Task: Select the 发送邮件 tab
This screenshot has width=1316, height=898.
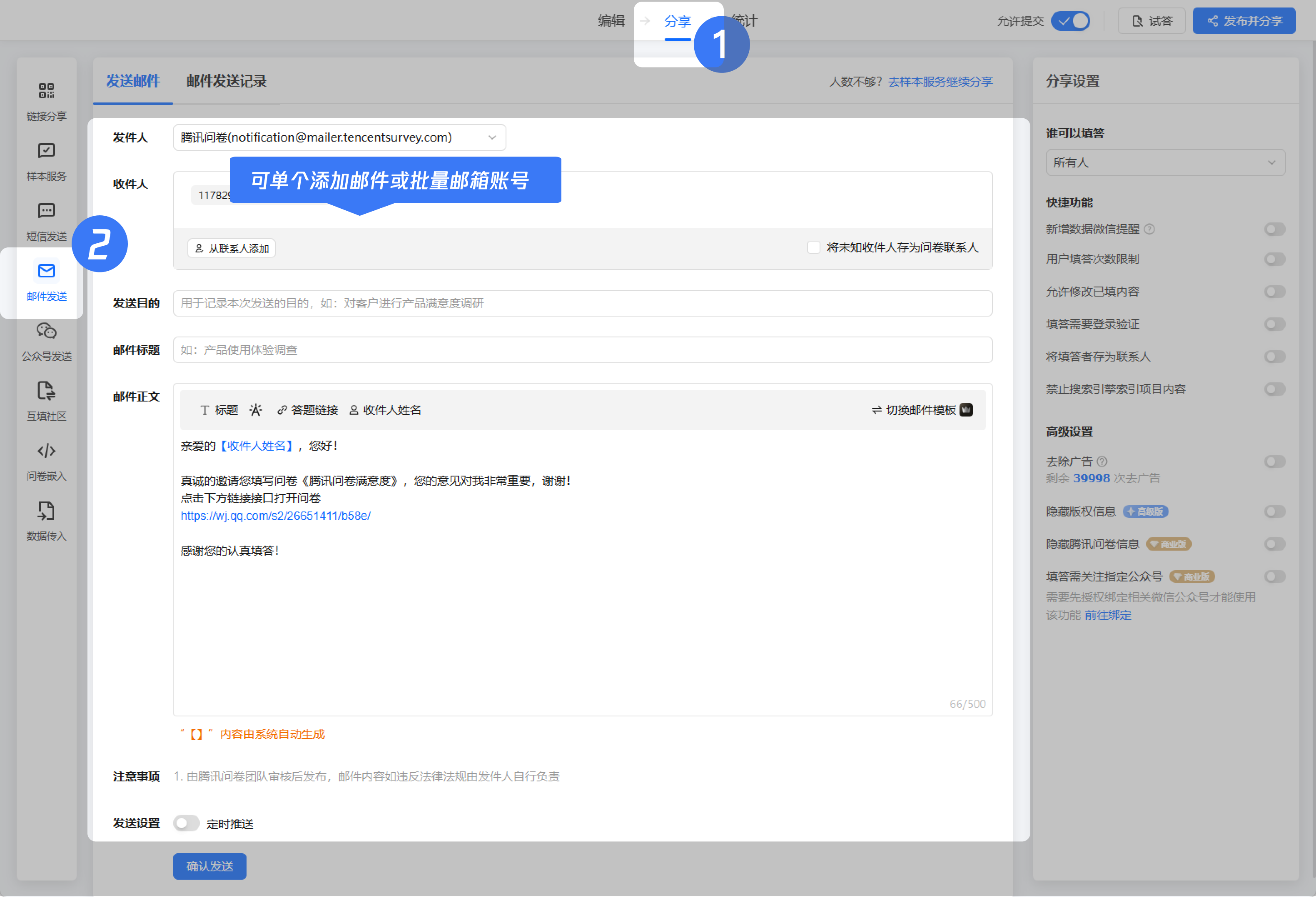Action: click(133, 82)
